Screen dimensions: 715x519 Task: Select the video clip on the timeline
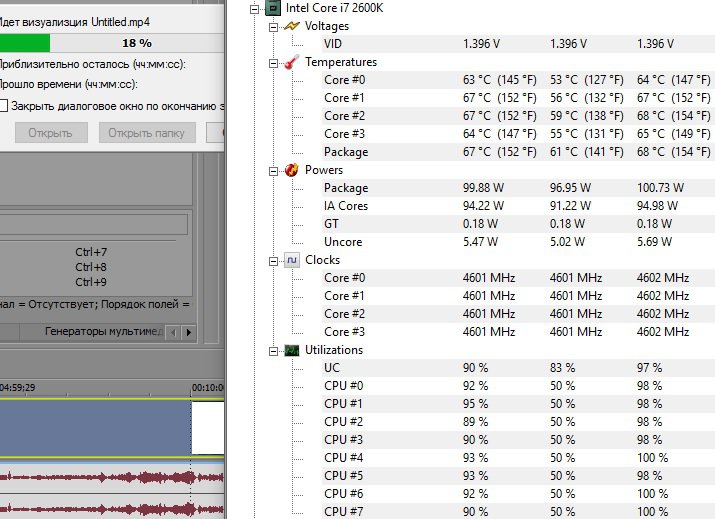tap(95, 427)
